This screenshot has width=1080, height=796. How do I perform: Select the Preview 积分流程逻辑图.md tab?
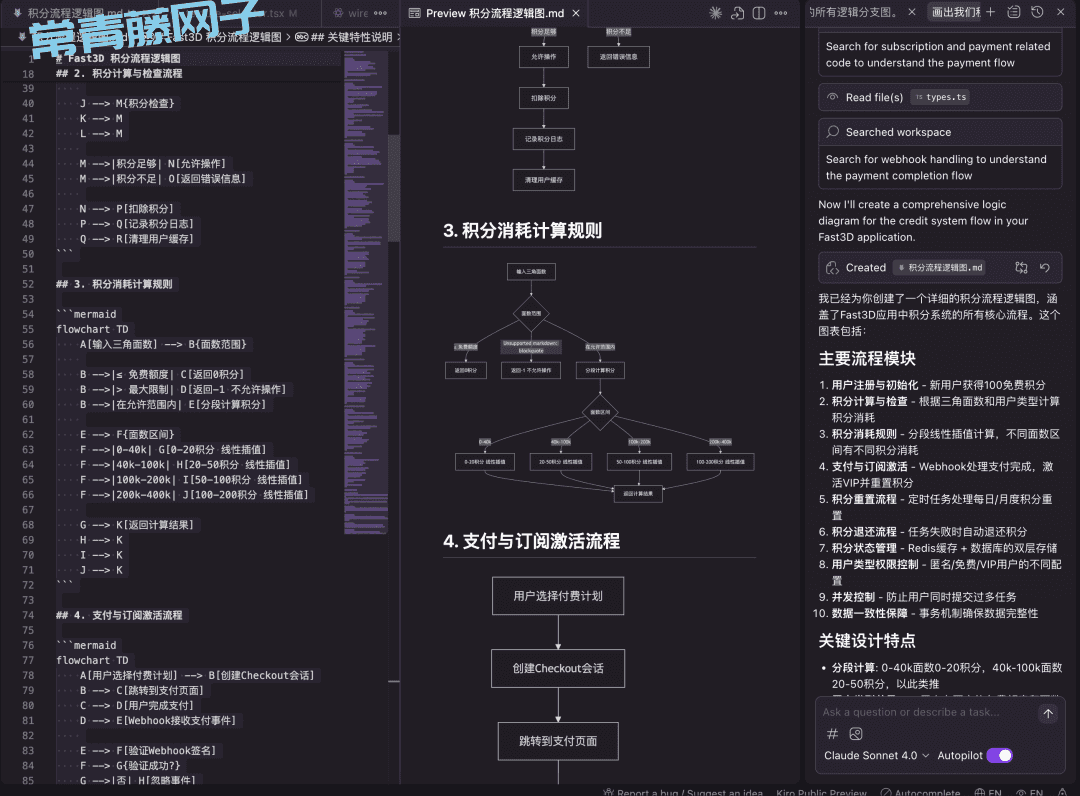coord(495,13)
